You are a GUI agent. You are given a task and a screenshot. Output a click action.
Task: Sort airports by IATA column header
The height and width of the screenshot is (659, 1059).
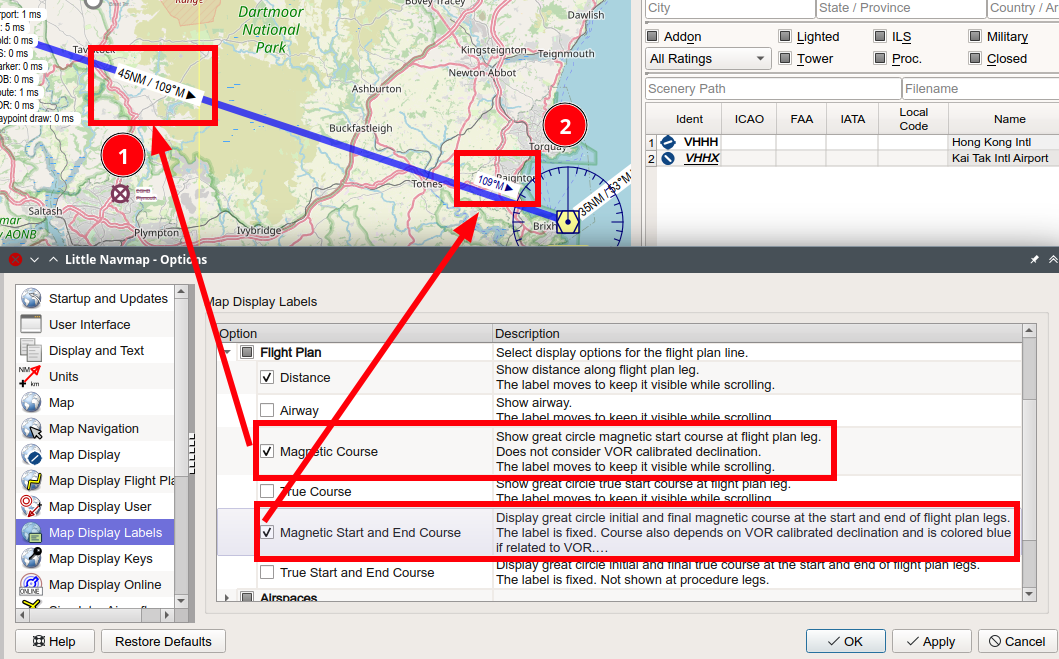[852, 119]
